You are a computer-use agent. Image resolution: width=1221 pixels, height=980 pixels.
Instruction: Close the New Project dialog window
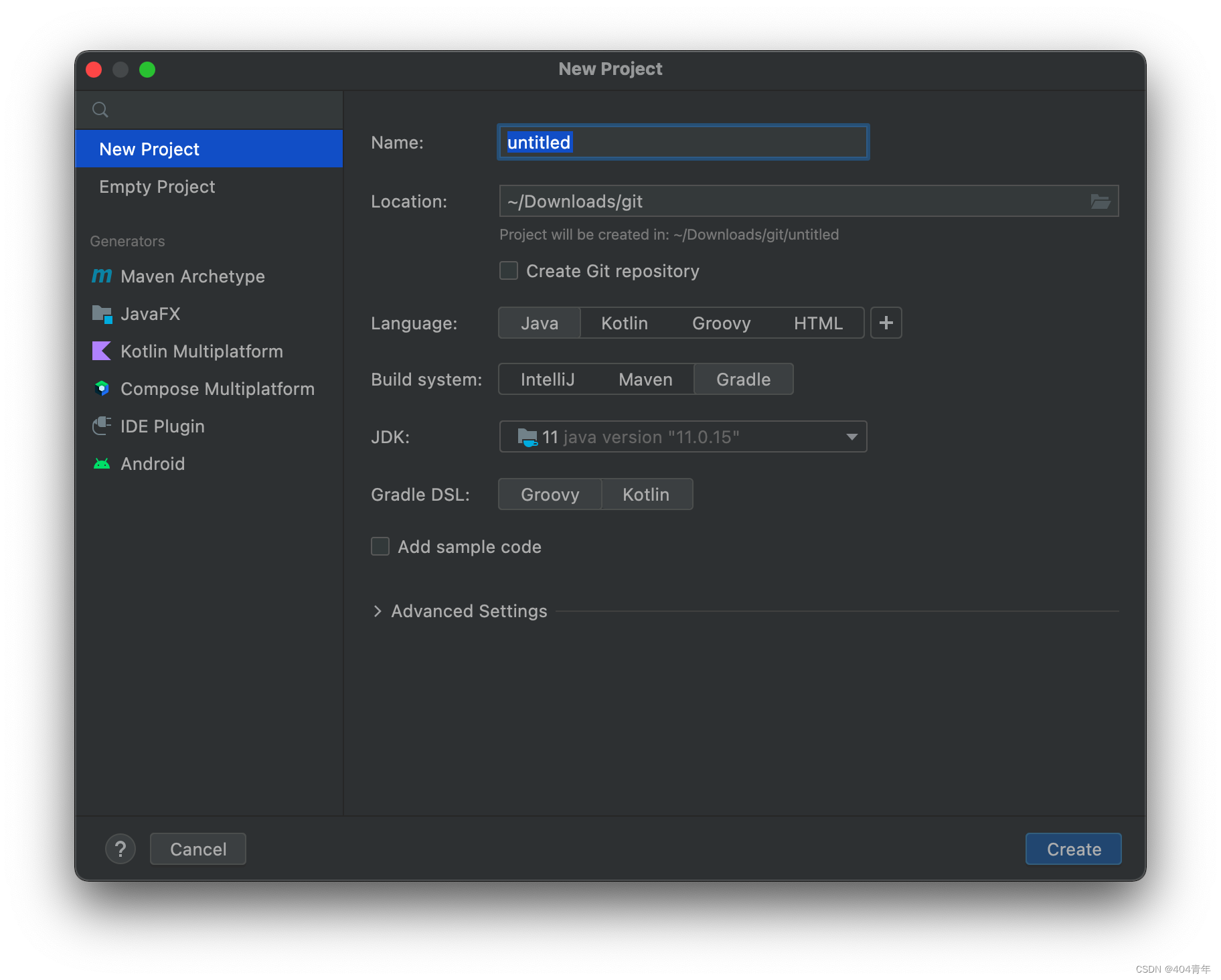click(x=94, y=70)
